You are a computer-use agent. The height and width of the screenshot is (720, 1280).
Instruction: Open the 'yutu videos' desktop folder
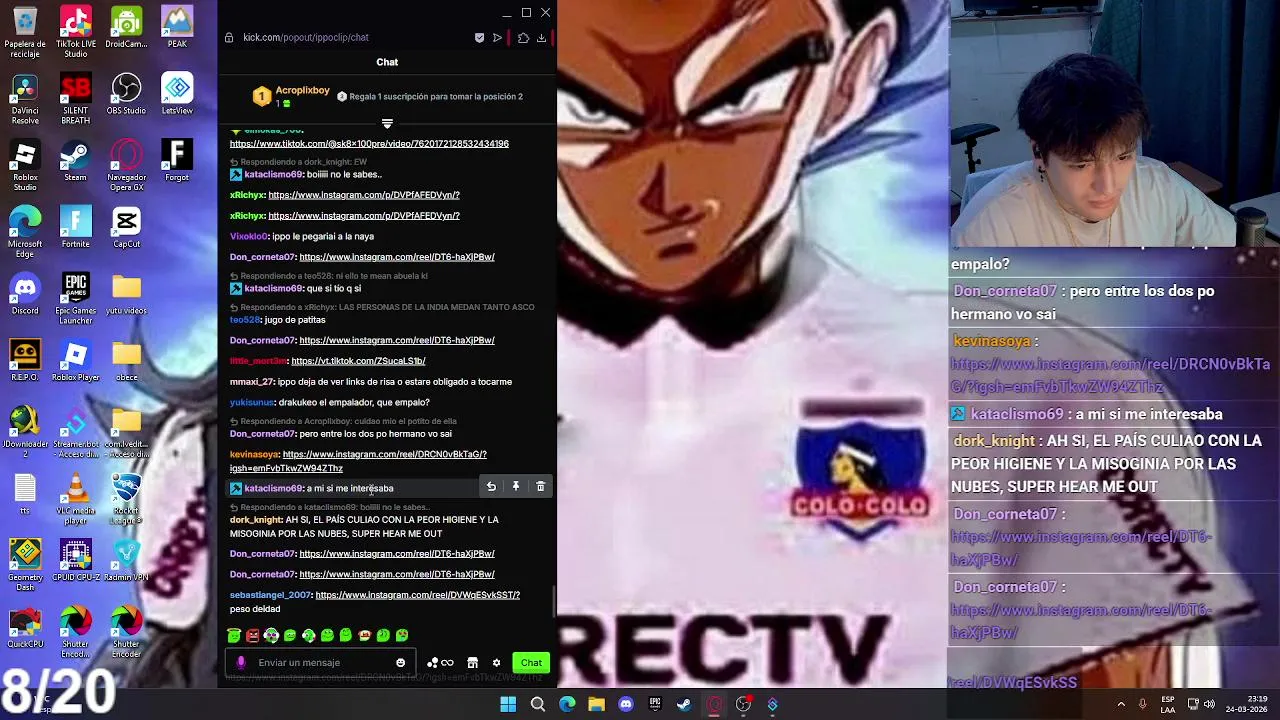(x=126, y=294)
